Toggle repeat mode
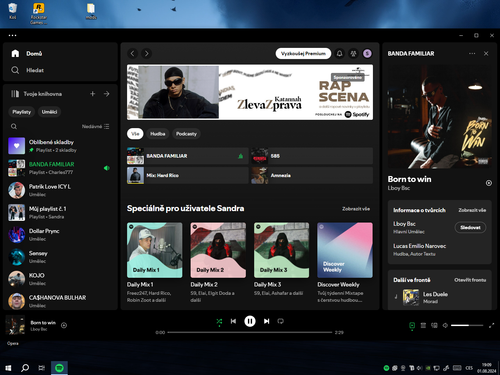Image resolution: width=500 pixels, height=375 pixels. [281, 321]
